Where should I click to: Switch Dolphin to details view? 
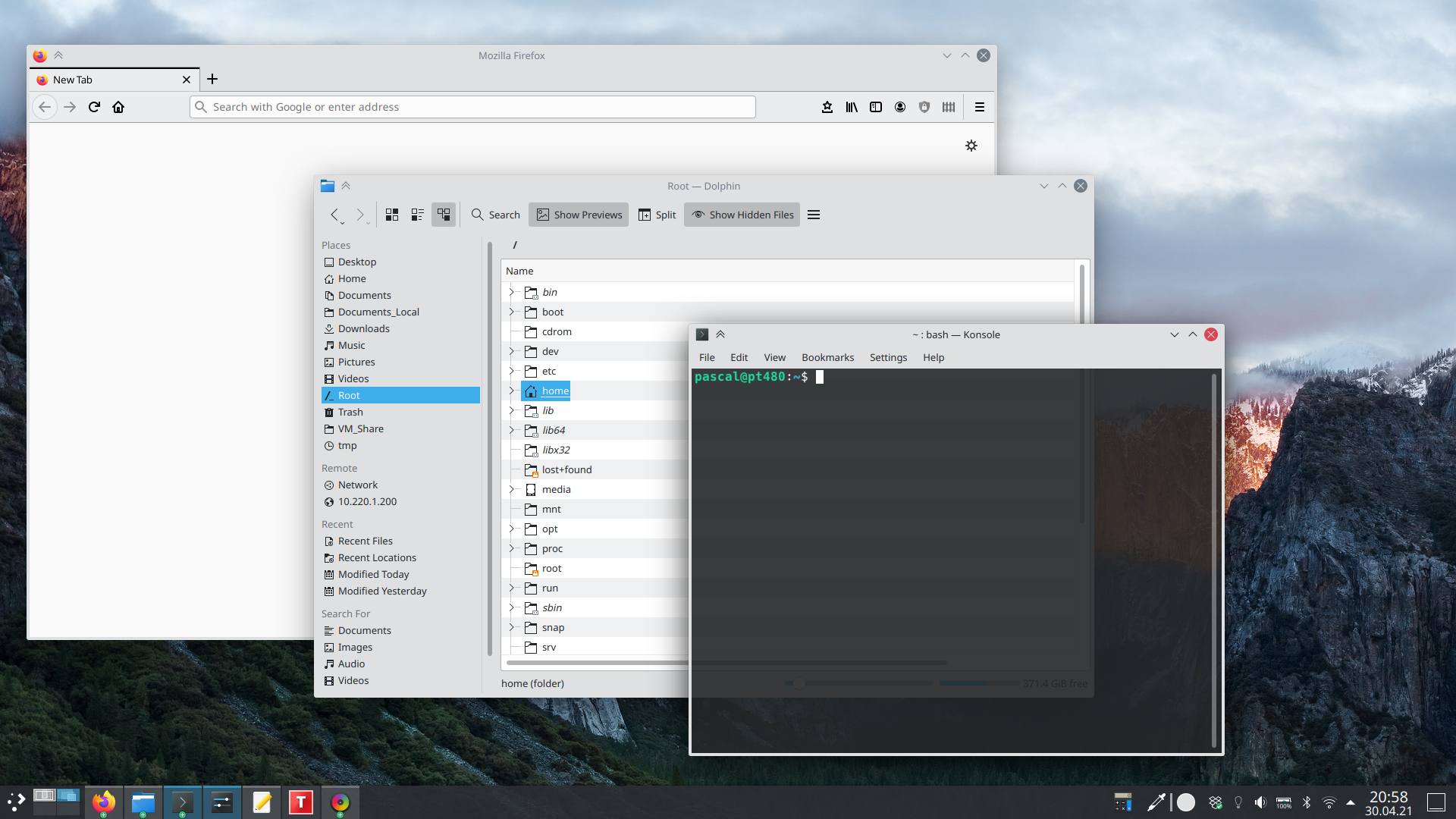point(444,215)
